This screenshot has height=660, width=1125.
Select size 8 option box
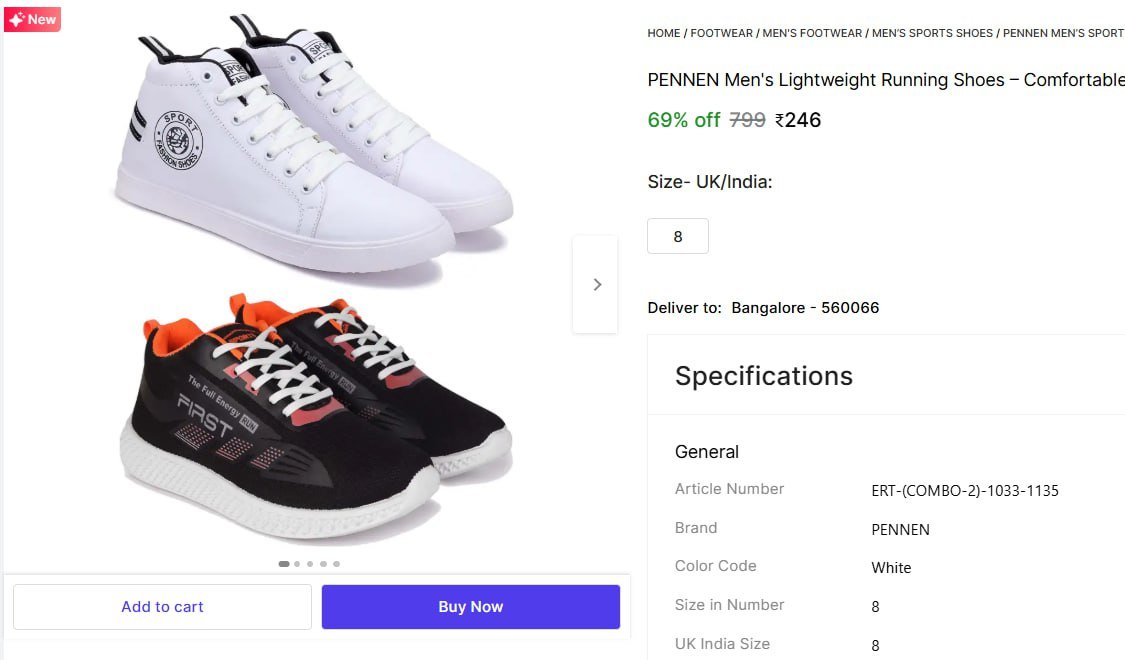[678, 237]
